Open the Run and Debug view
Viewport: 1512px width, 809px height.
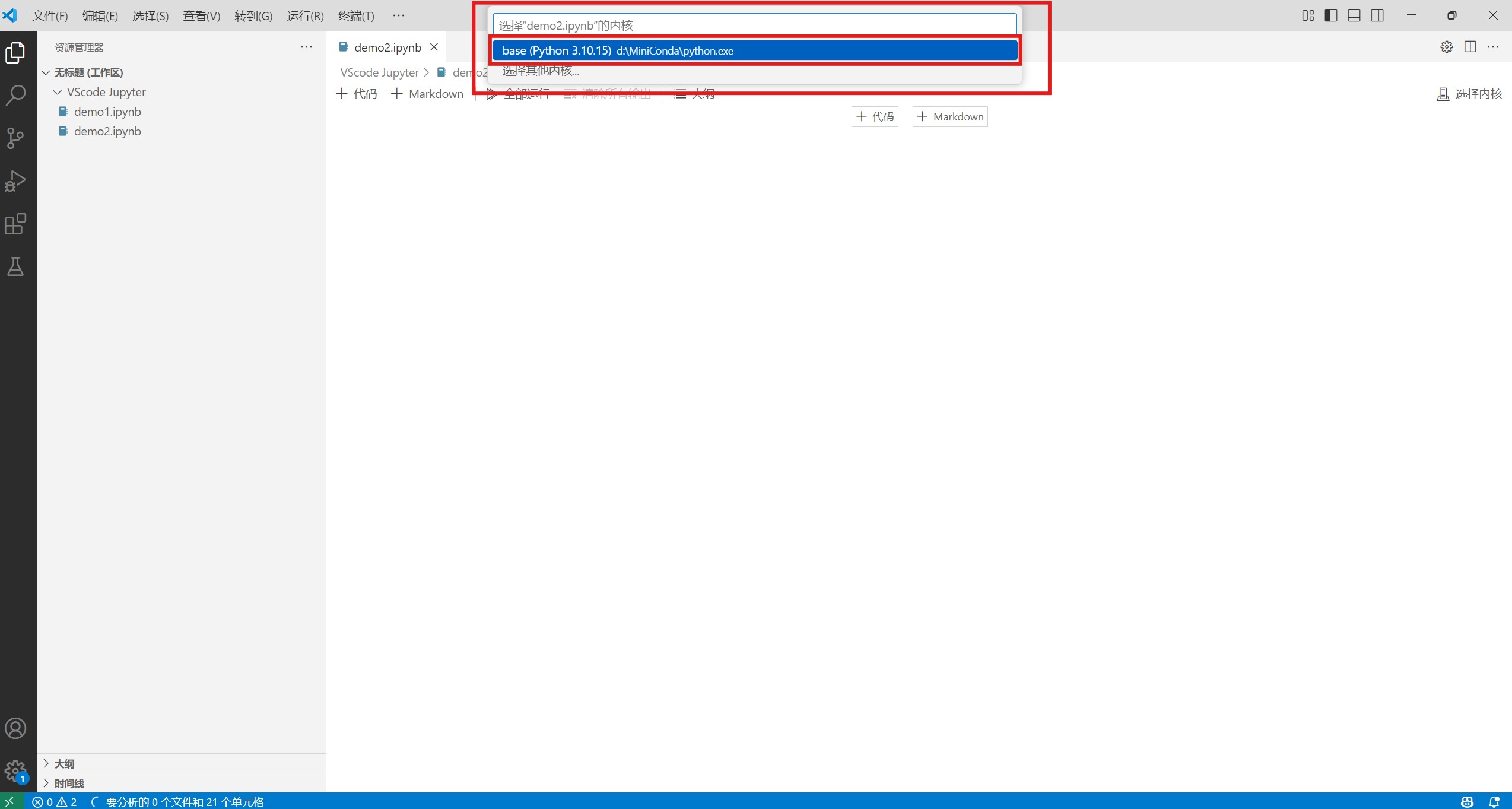point(16,181)
